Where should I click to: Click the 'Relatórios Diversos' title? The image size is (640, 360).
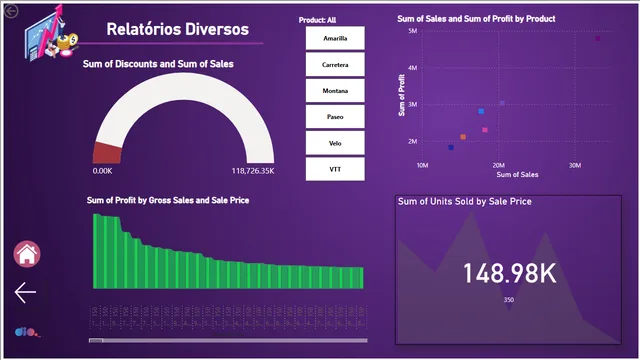coord(178,29)
